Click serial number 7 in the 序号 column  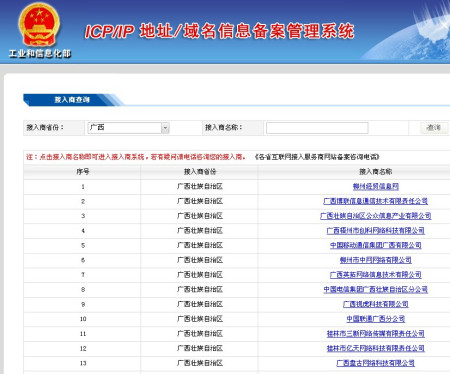(83, 275)
